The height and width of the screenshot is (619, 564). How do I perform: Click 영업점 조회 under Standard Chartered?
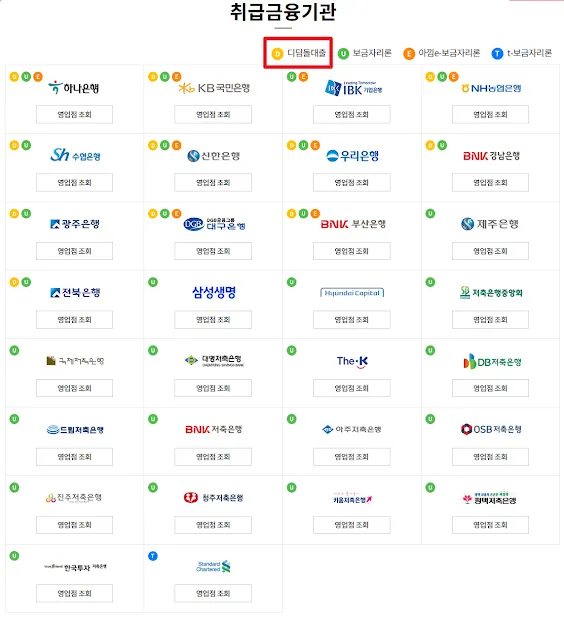213,593
